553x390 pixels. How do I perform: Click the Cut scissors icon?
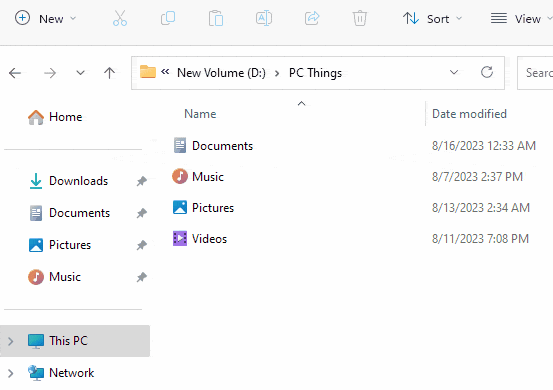click(x=120, y=18)
